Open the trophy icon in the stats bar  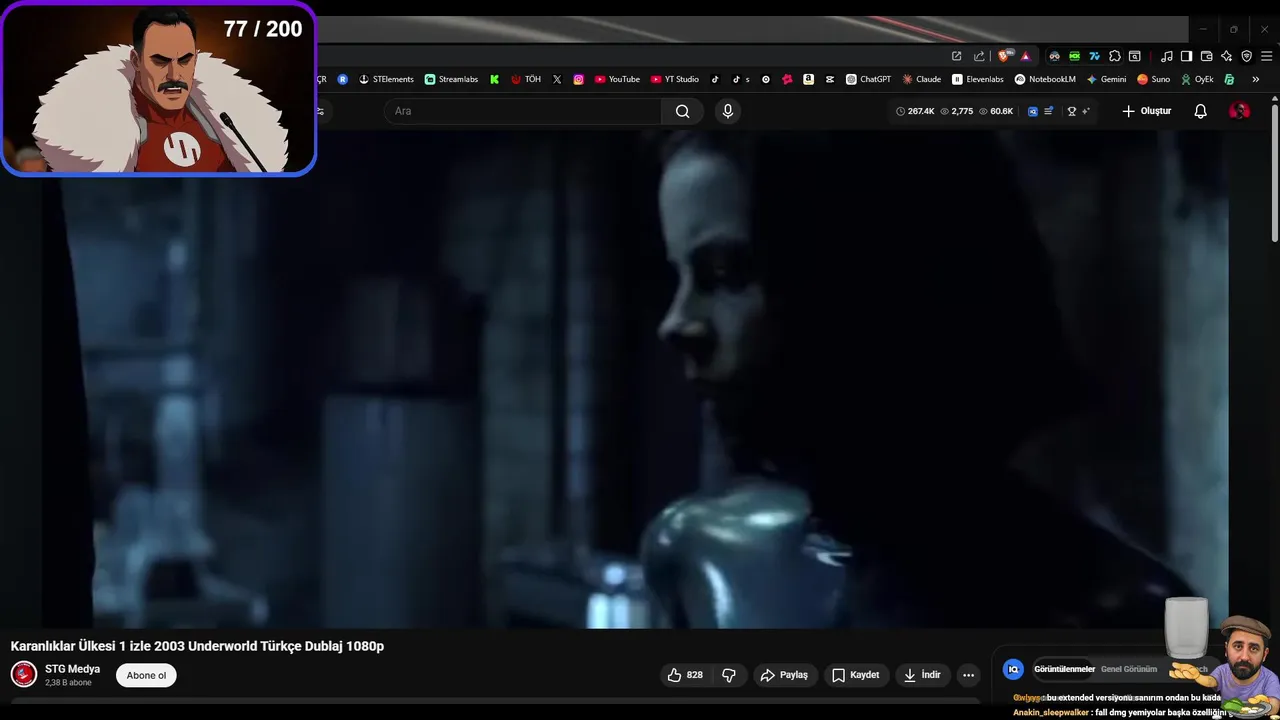pyautogui.click(x=1072, y=111)
